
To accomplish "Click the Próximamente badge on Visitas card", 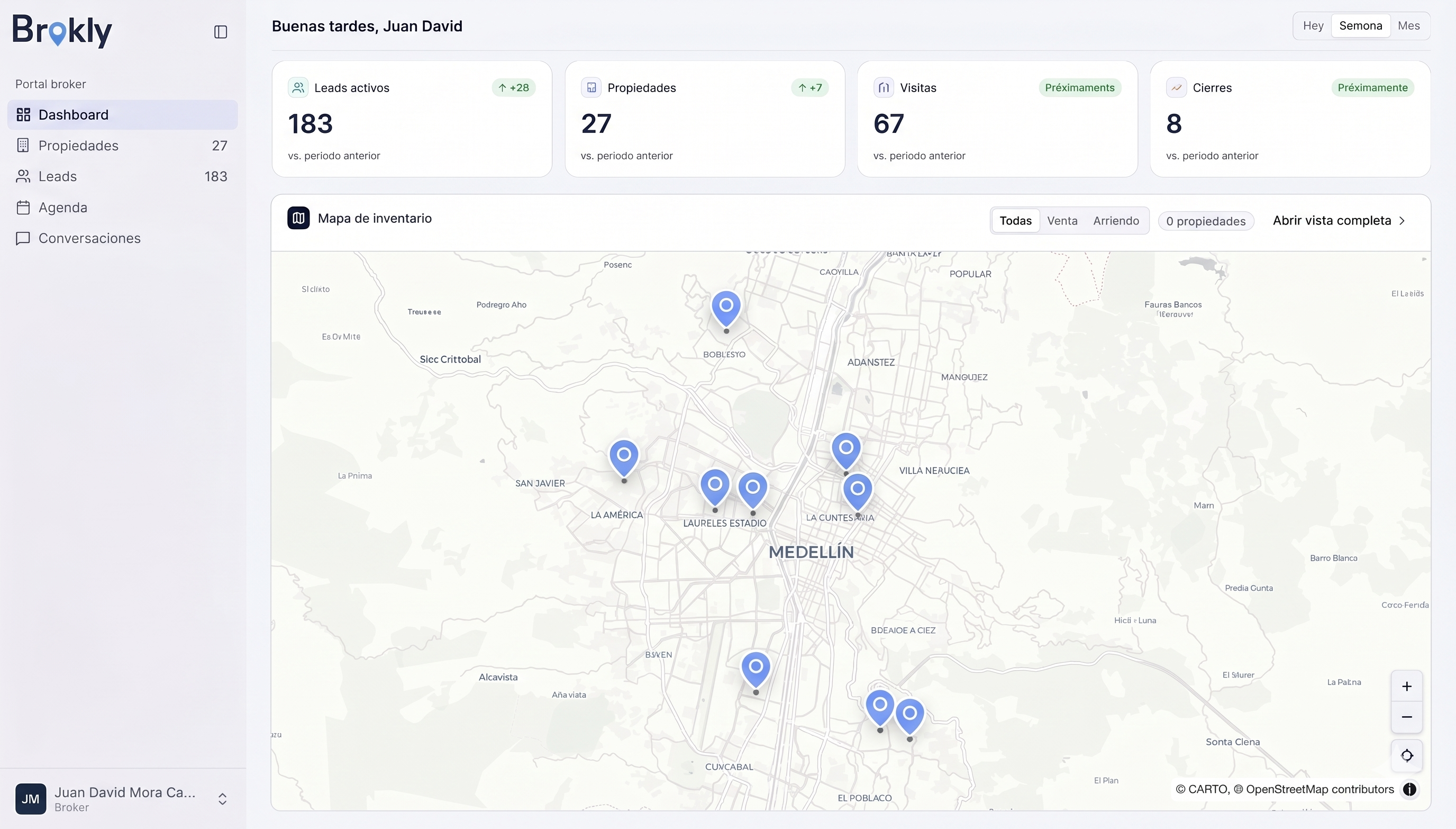I will 1079,88.
